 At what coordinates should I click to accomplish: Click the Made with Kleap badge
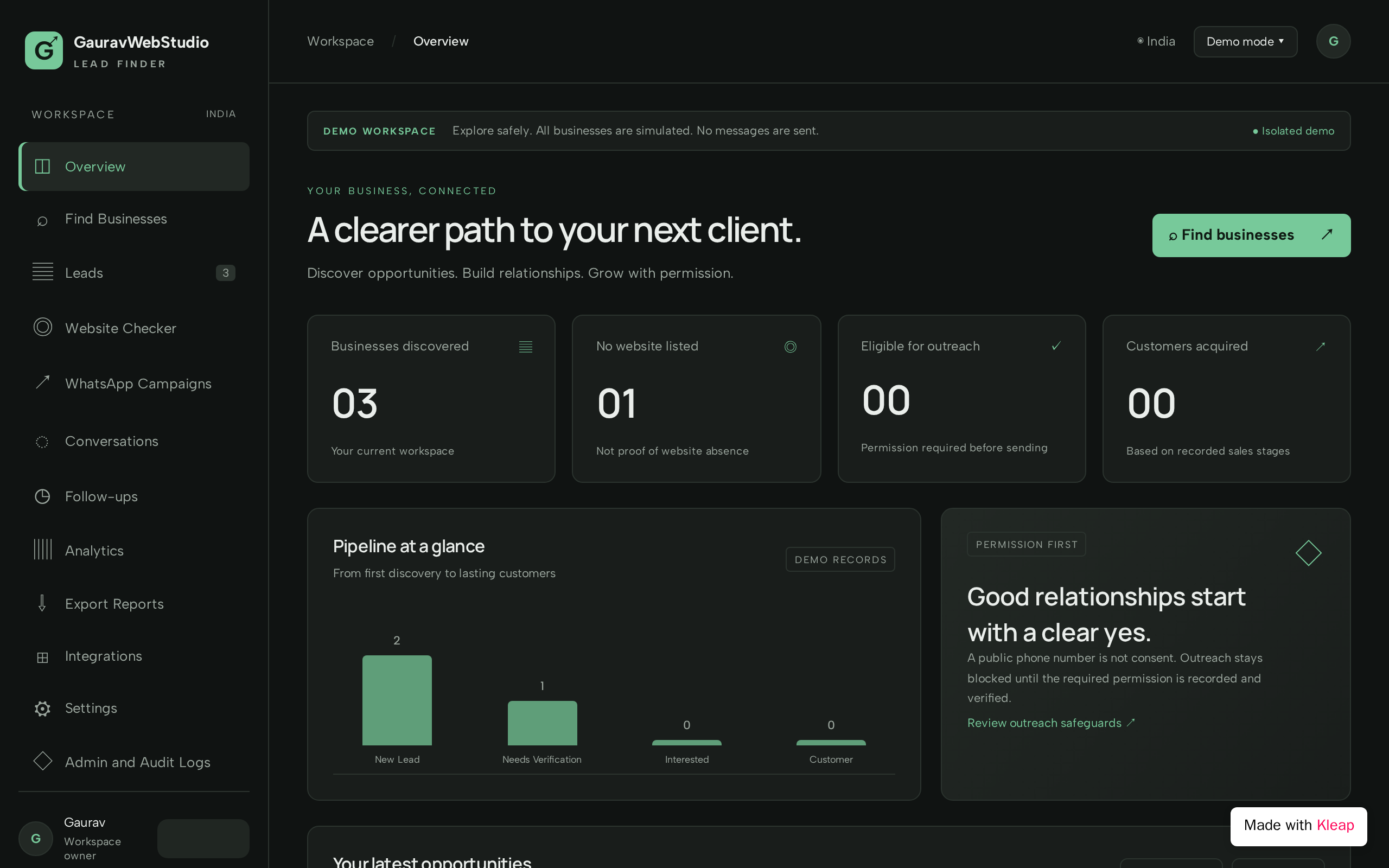pyautogui.click(x=1299, y=826)
